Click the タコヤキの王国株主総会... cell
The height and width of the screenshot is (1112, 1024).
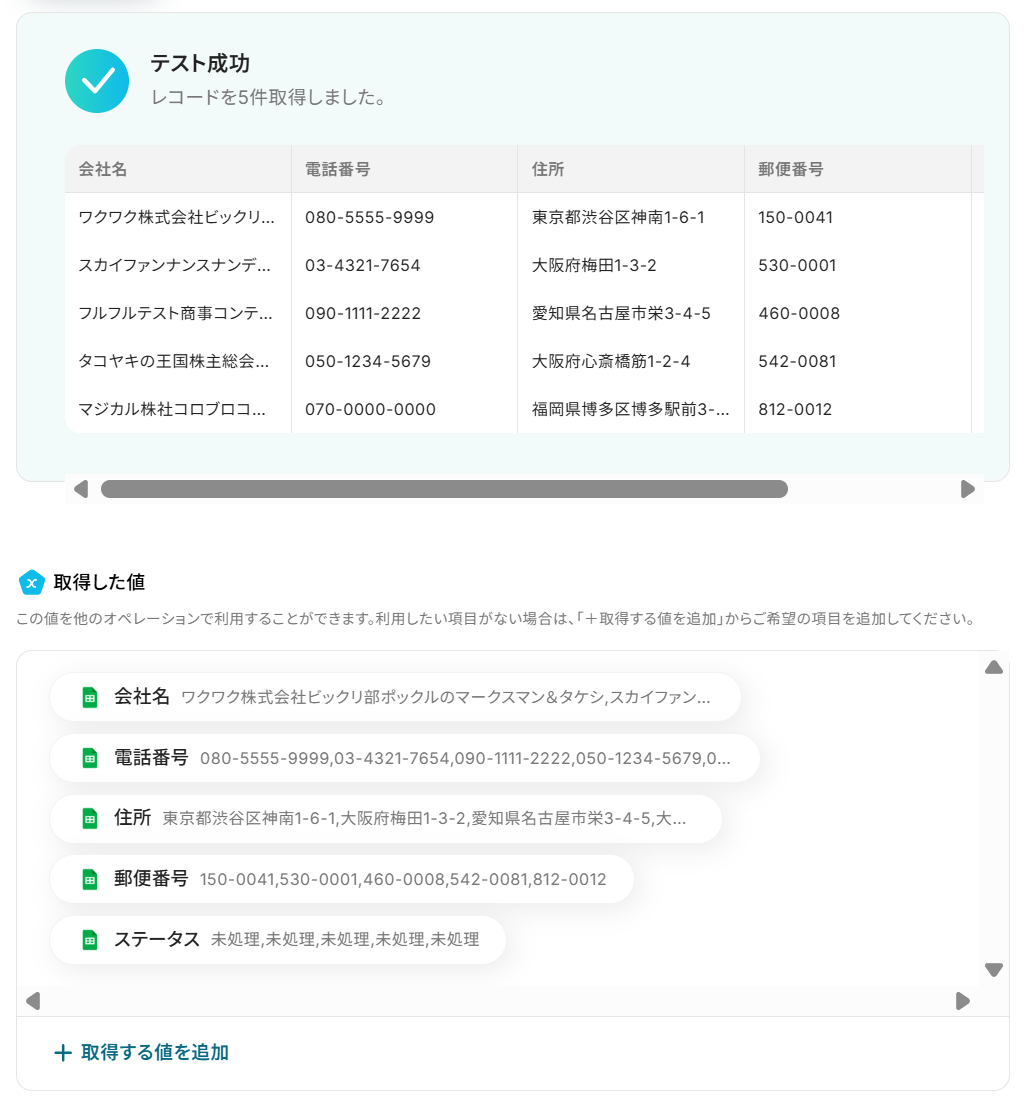(178, 361)
